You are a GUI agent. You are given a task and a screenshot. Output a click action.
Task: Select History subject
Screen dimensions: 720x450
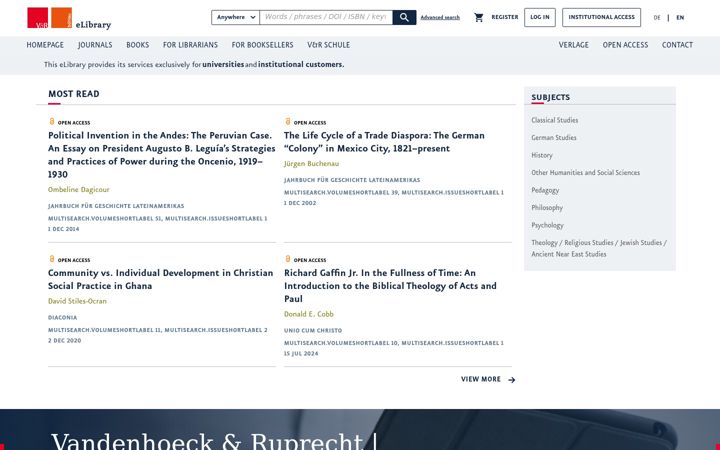click(542, 155)
